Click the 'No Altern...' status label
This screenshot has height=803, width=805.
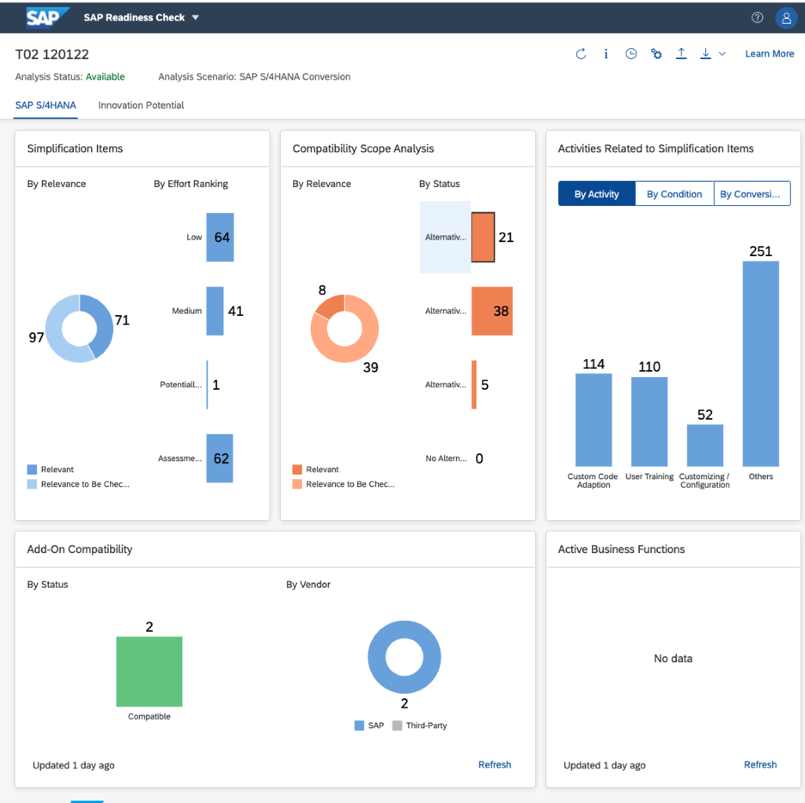[446, 458]
